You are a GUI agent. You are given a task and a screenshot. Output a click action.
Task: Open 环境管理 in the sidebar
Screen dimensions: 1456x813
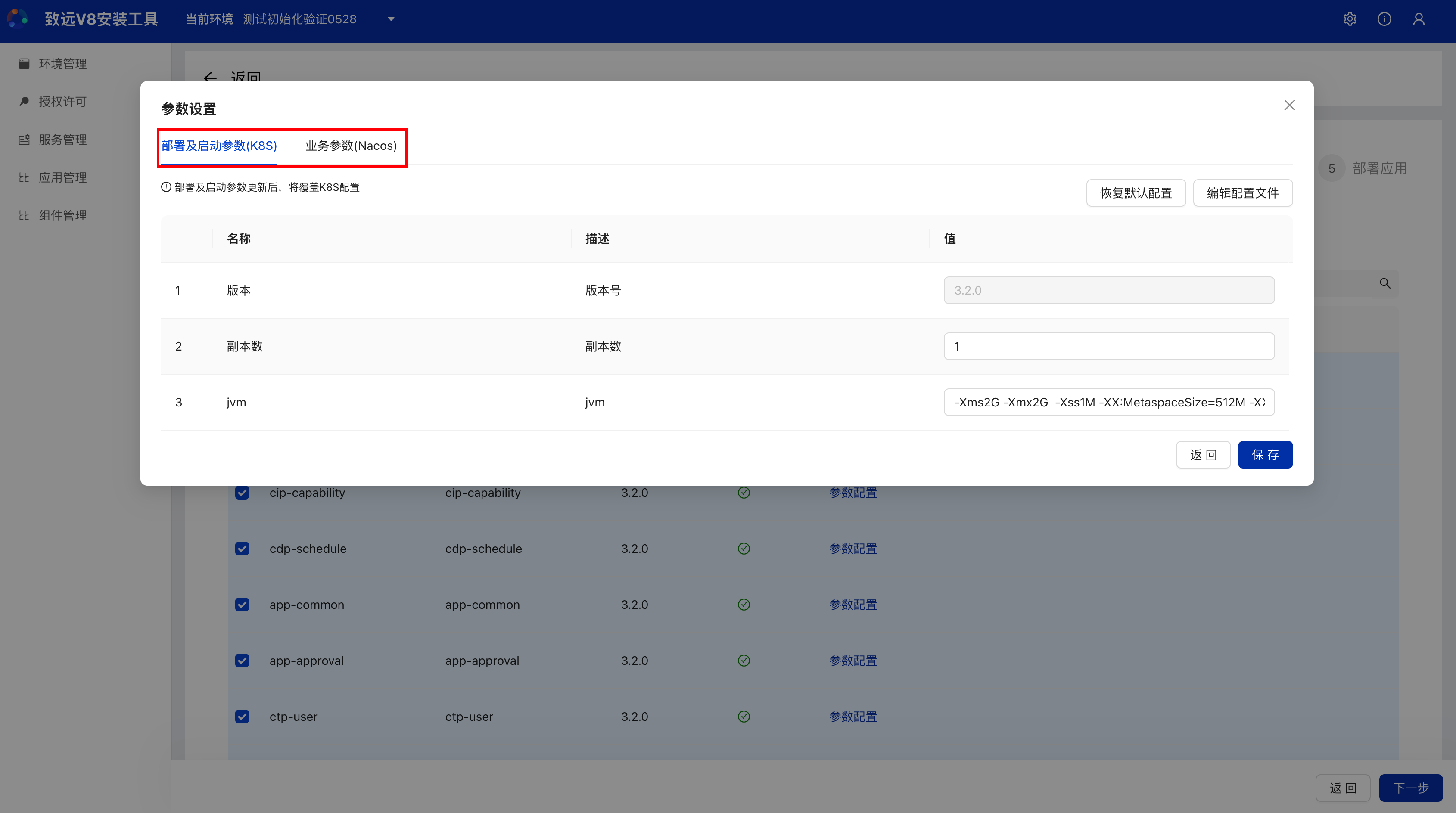62,64
